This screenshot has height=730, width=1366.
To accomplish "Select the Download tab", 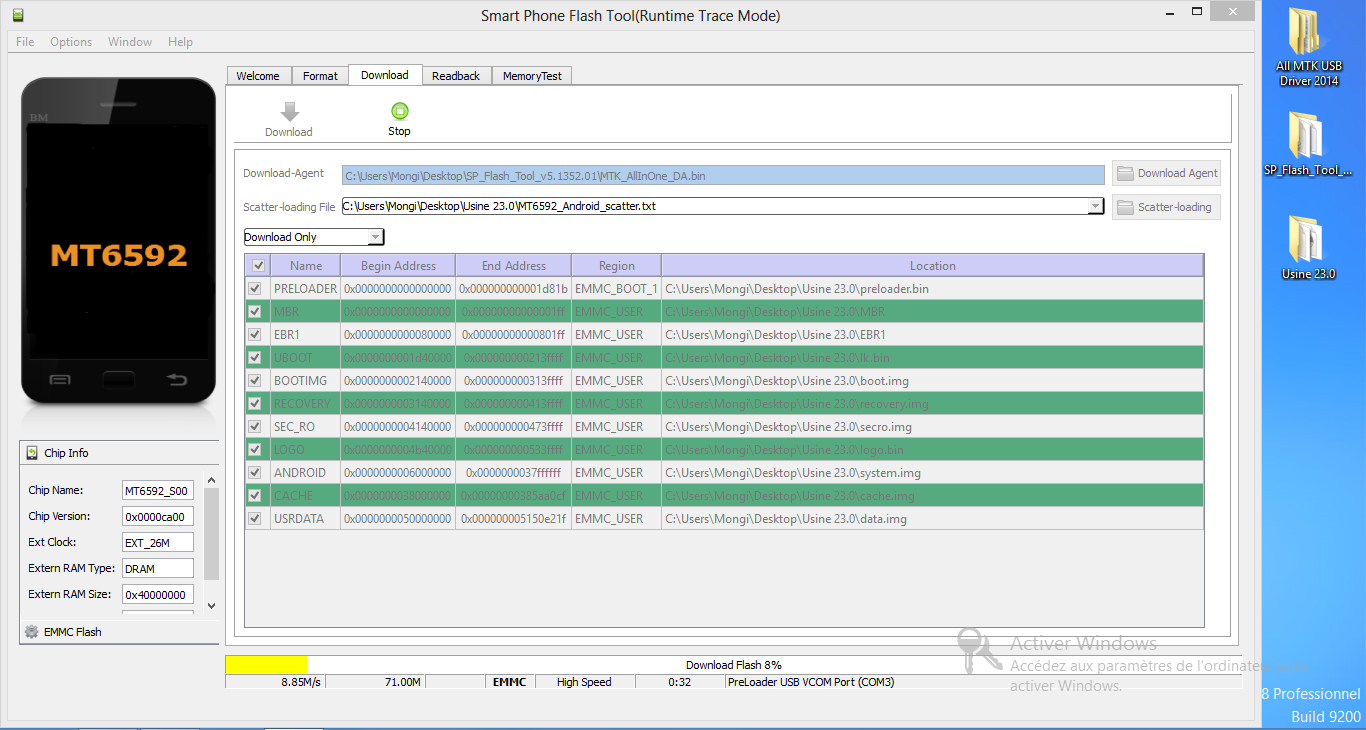I will [385, 75].
